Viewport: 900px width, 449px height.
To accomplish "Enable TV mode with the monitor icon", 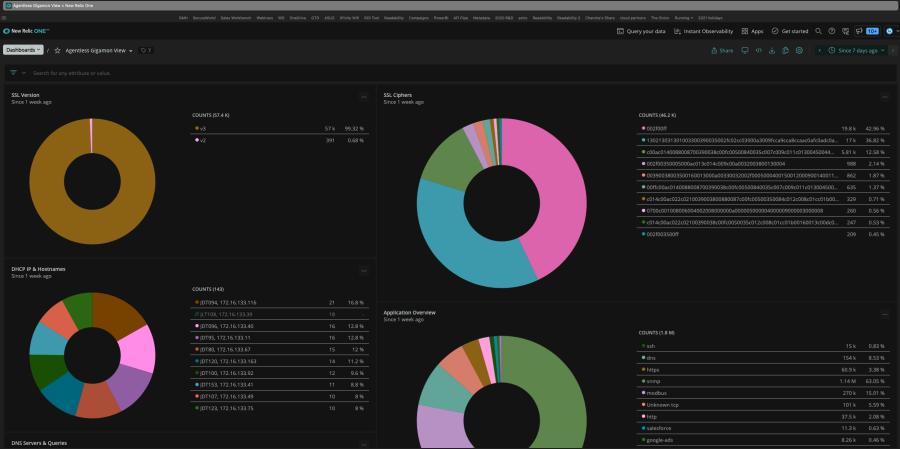I will [745, 51].
